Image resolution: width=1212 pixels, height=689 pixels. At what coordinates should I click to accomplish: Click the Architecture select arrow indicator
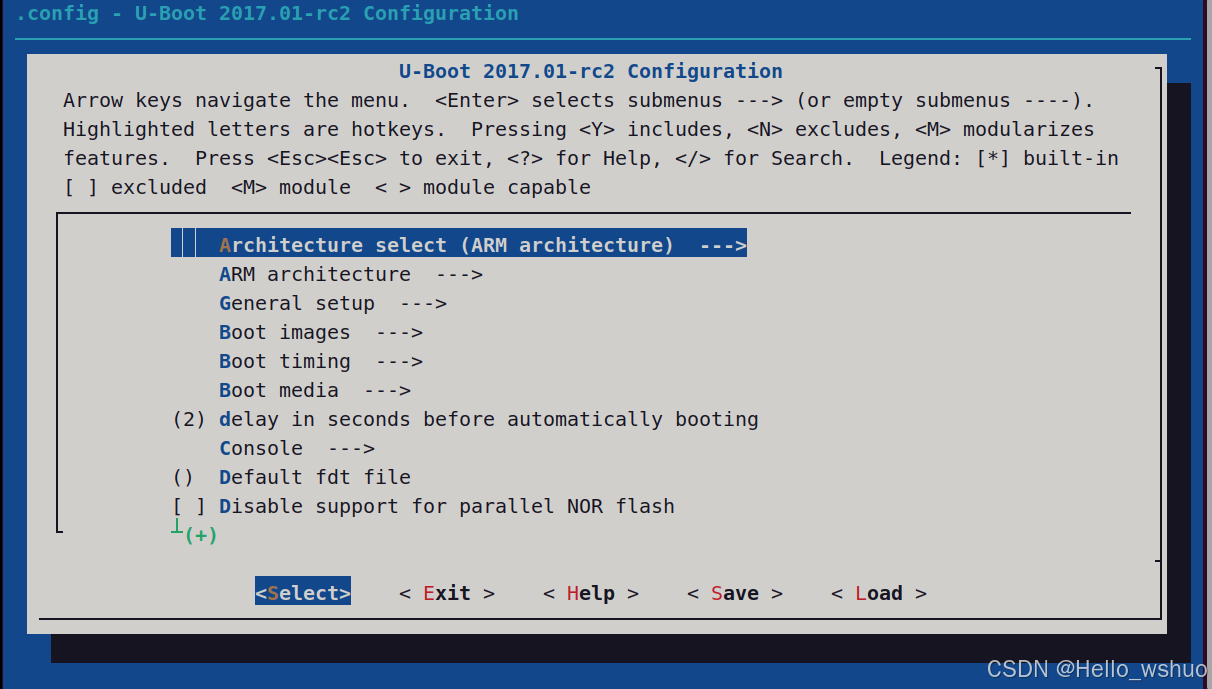pos(723,245)
